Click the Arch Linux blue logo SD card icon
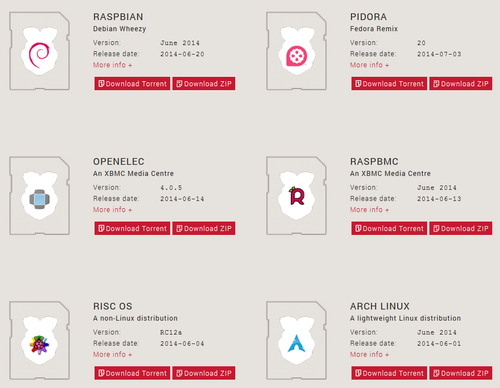Image resolution: width=500 pixels, height=388 pixels. 296,340
